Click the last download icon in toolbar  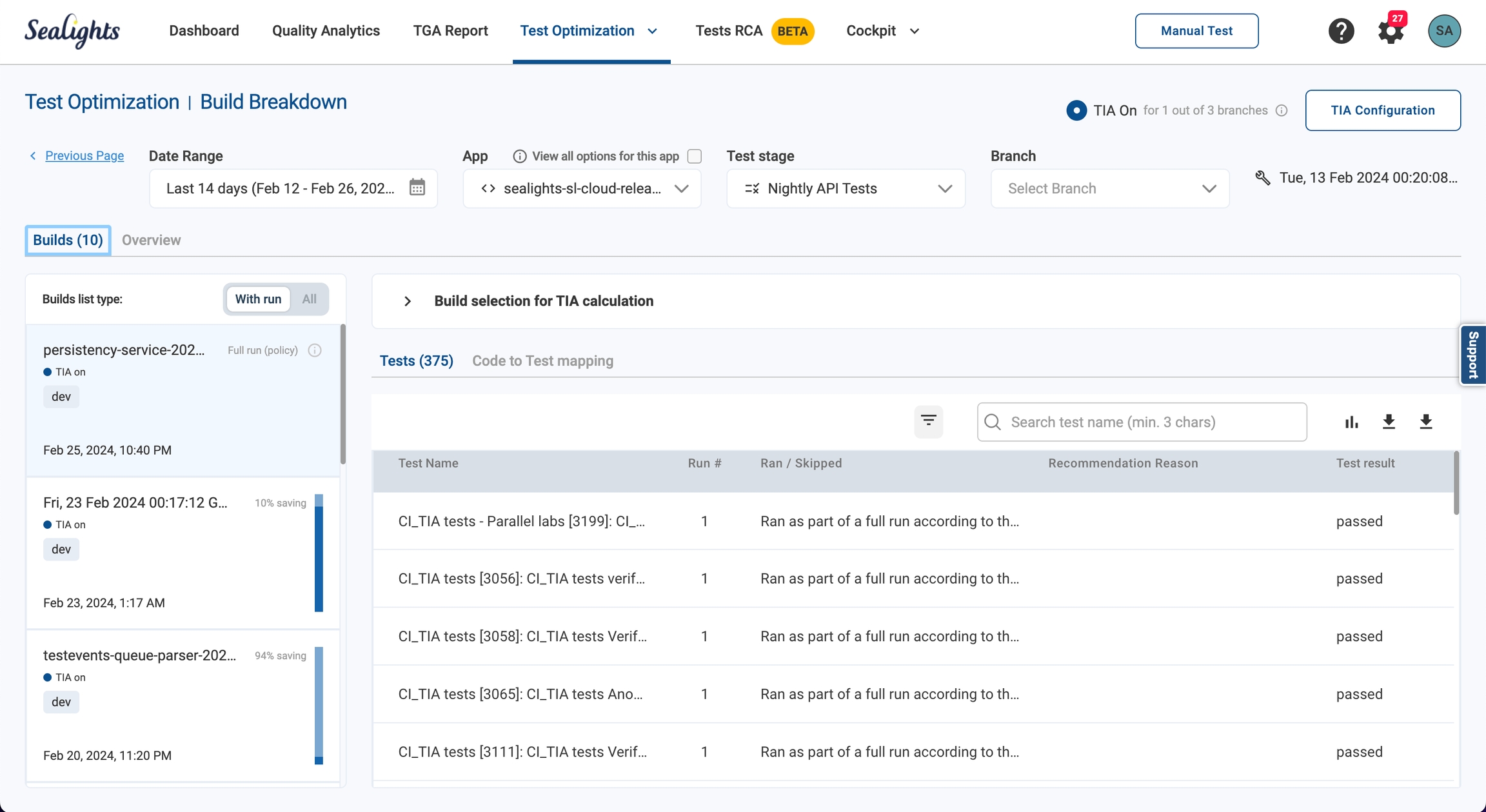tap(1426, 422)
